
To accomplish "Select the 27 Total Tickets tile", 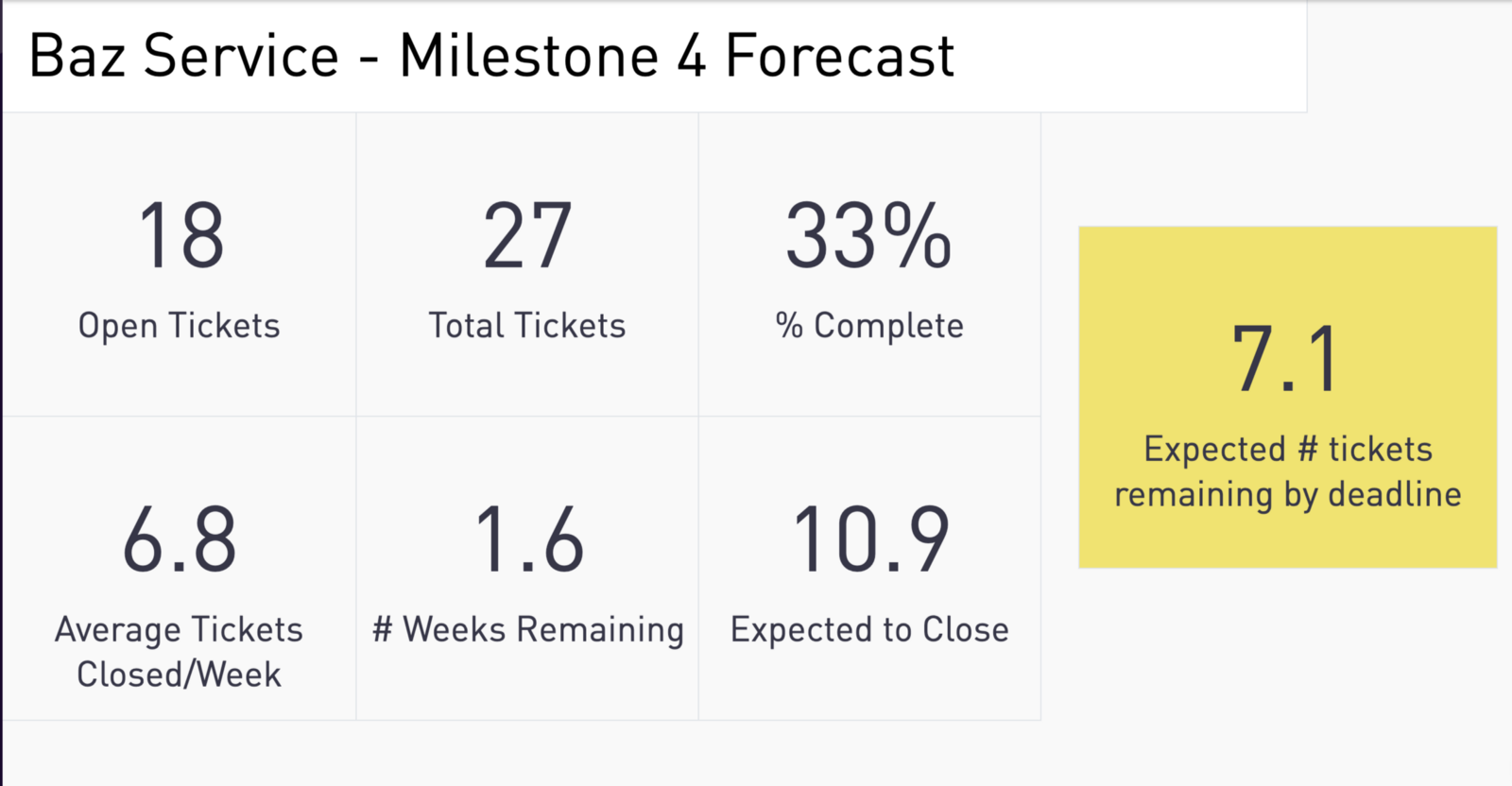I will coord(527,265).
